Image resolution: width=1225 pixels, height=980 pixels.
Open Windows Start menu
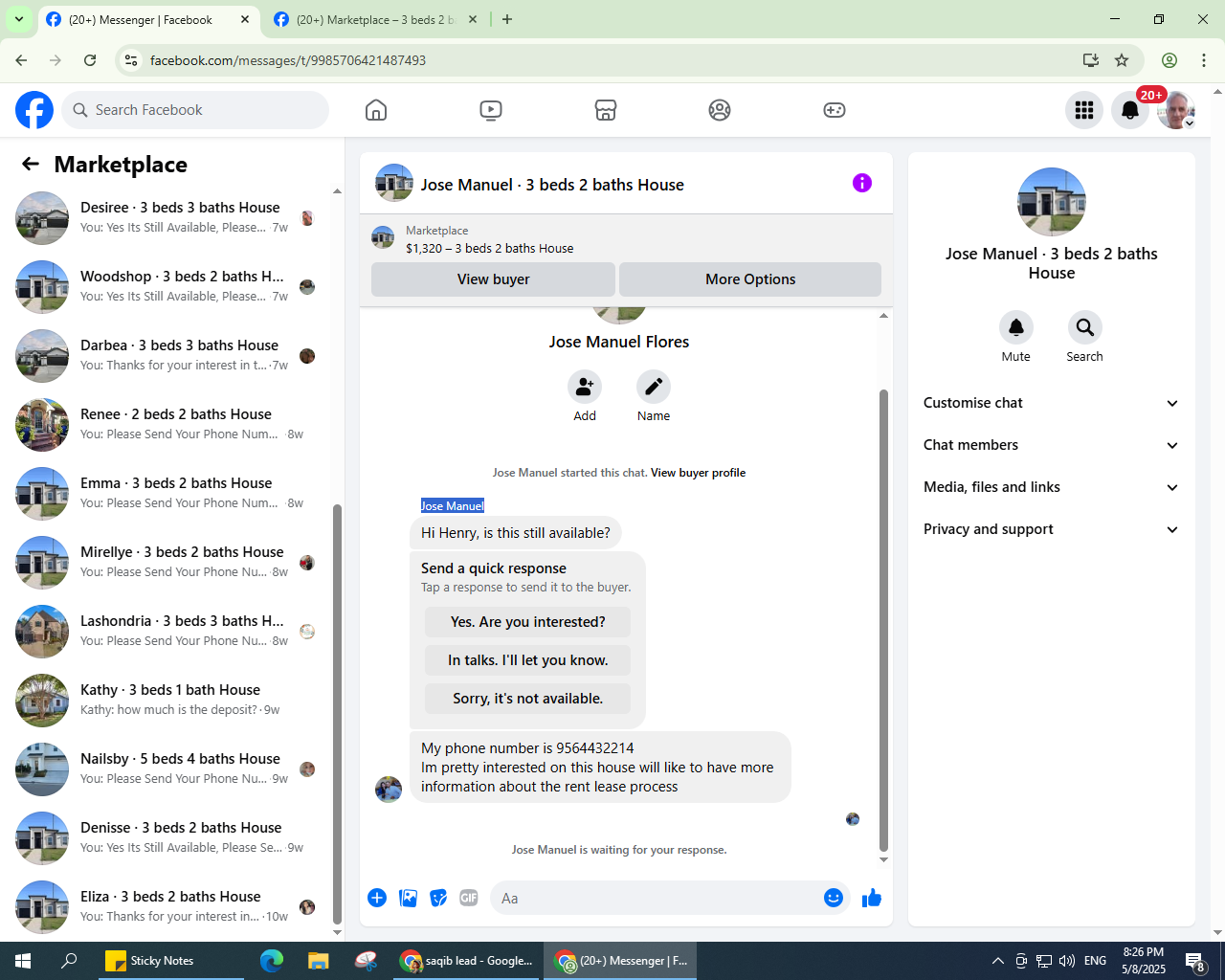(23, 961)
